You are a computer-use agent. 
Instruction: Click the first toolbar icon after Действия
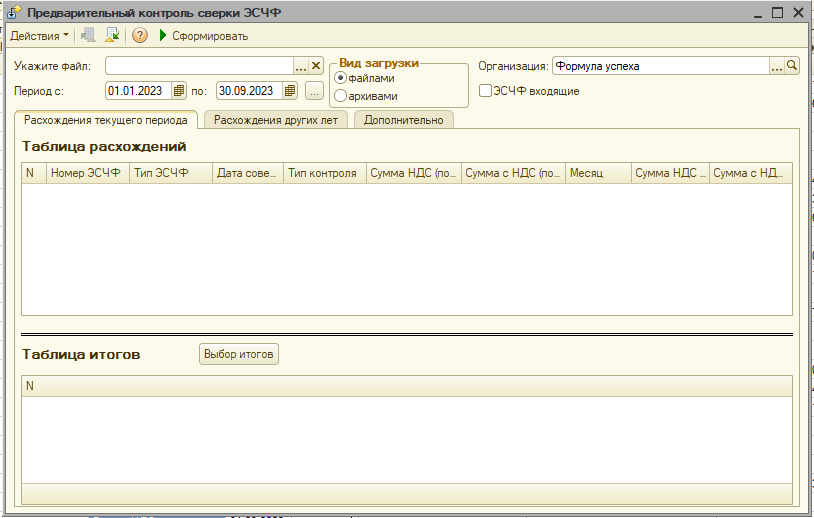(88, 36)
